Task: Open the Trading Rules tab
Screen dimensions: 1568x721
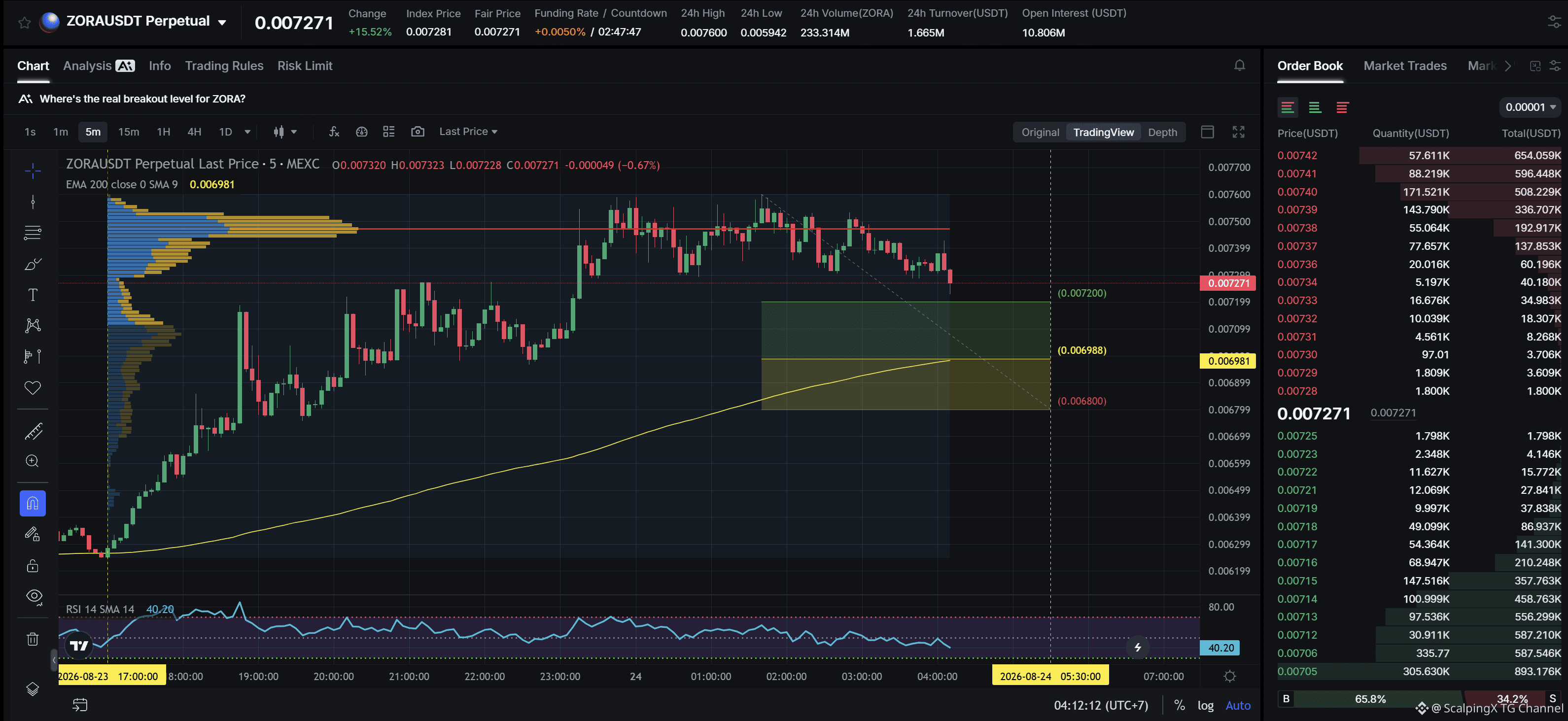Action: coord(224,66)
